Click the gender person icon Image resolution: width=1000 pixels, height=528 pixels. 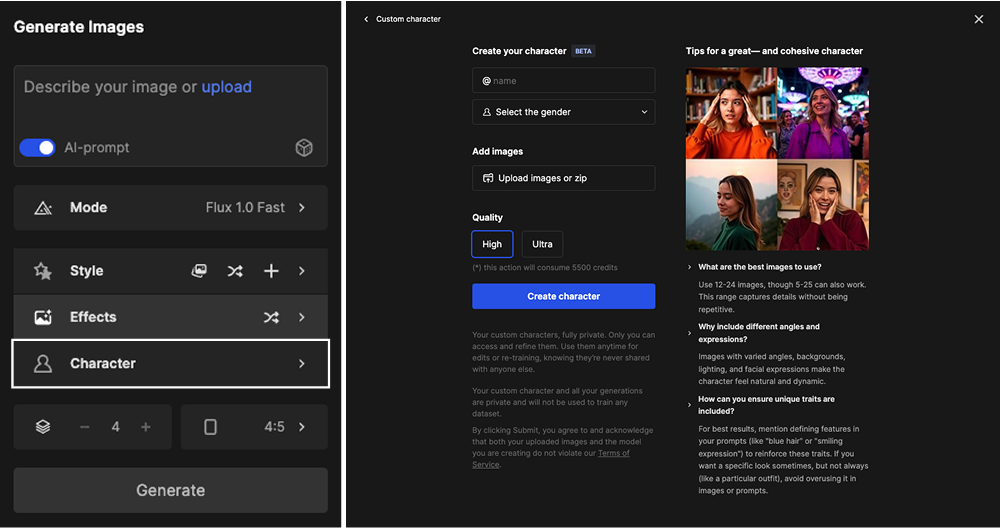coord(487,112)
